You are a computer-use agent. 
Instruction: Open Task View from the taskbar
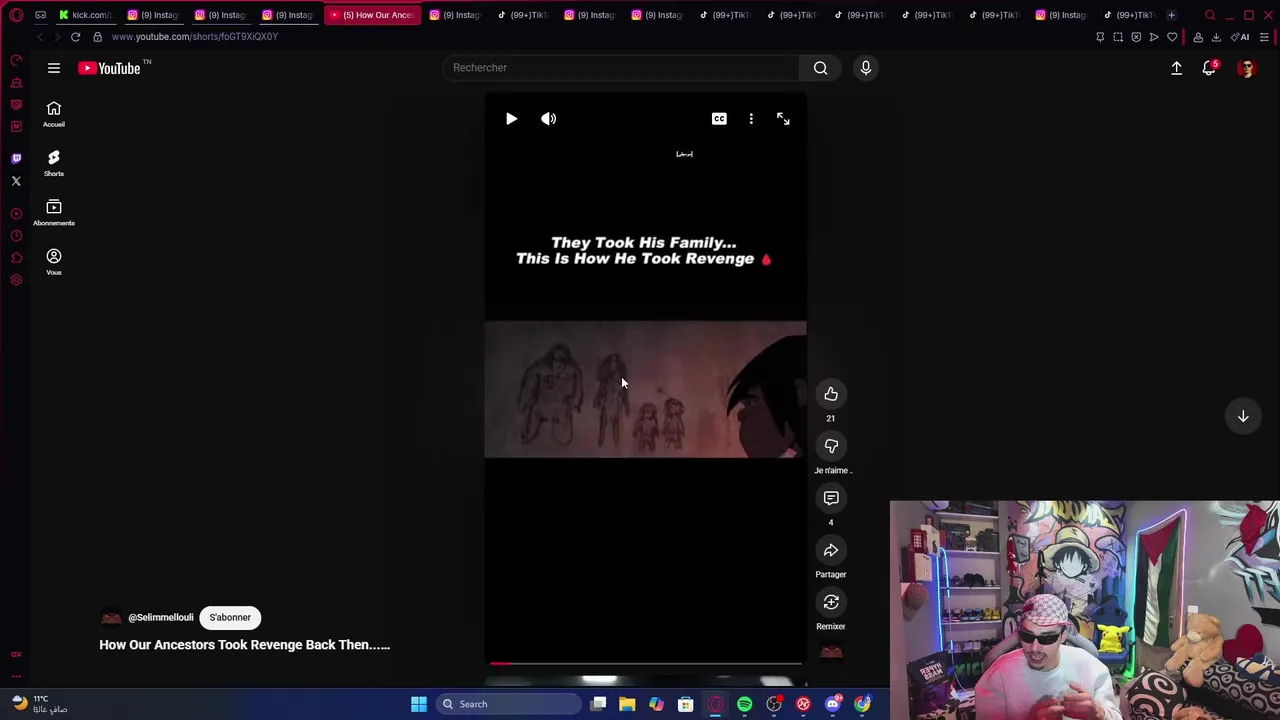coord(598,704)
